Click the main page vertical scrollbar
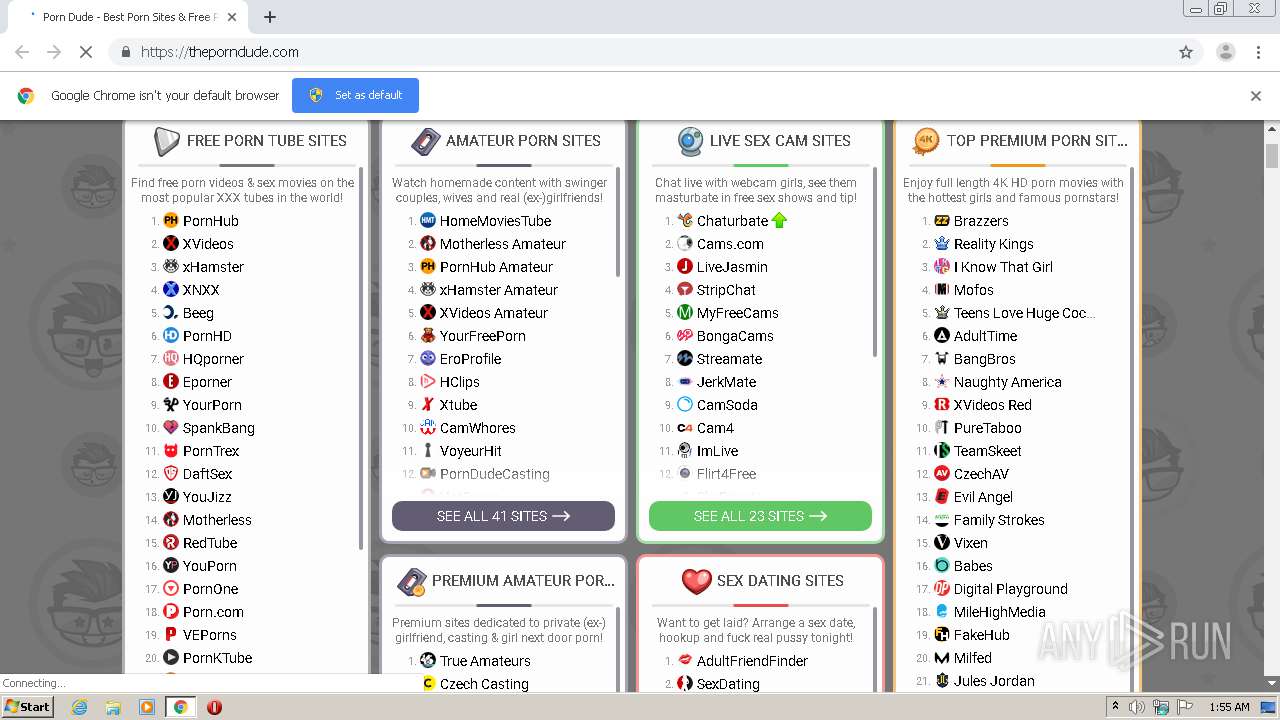The width and height of the screenshot is (1280, 720). pos(1272,156)
